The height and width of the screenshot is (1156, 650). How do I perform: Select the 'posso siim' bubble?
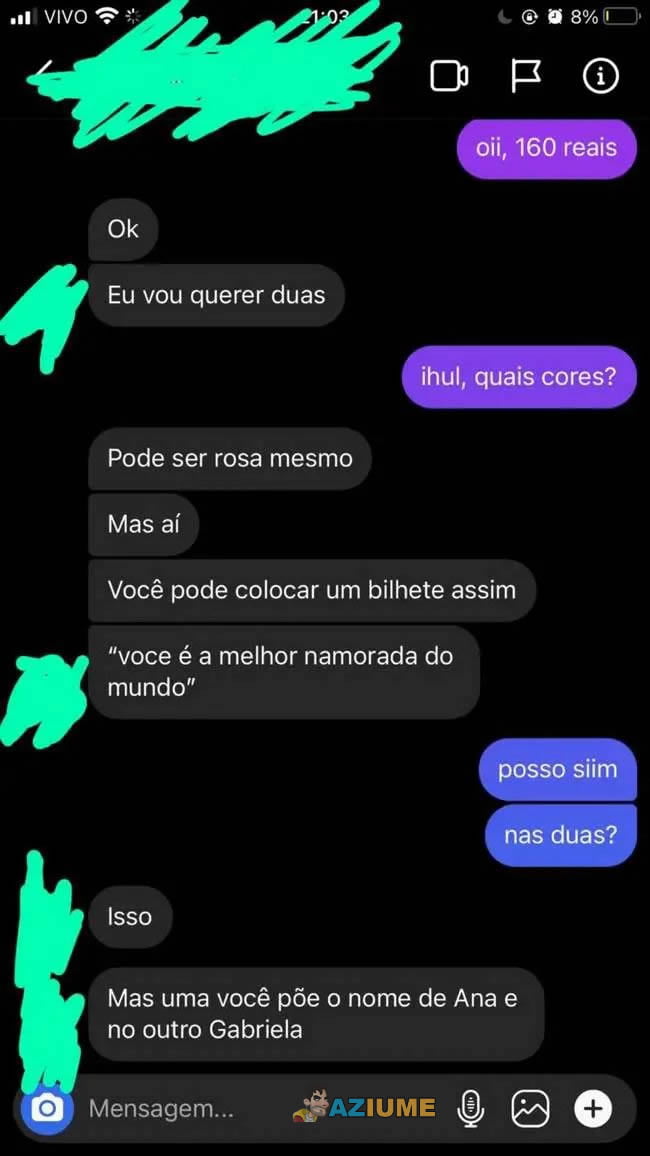[x=557, y=770]
